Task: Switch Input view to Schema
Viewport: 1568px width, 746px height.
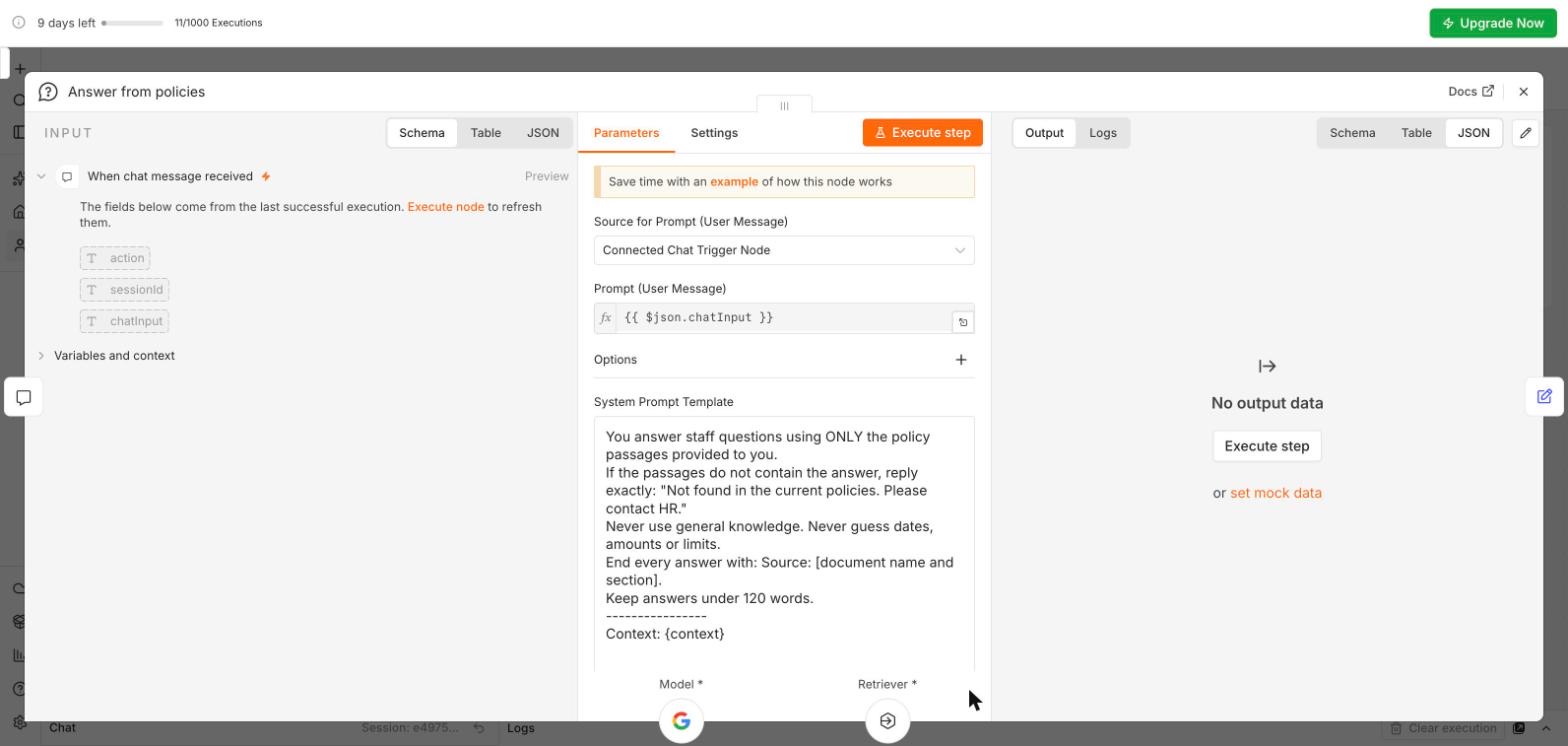Action: pos(422,133)
